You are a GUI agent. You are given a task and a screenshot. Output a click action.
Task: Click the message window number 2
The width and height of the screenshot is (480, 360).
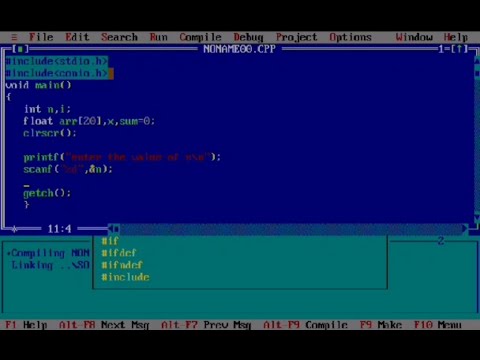click(441, 241)
